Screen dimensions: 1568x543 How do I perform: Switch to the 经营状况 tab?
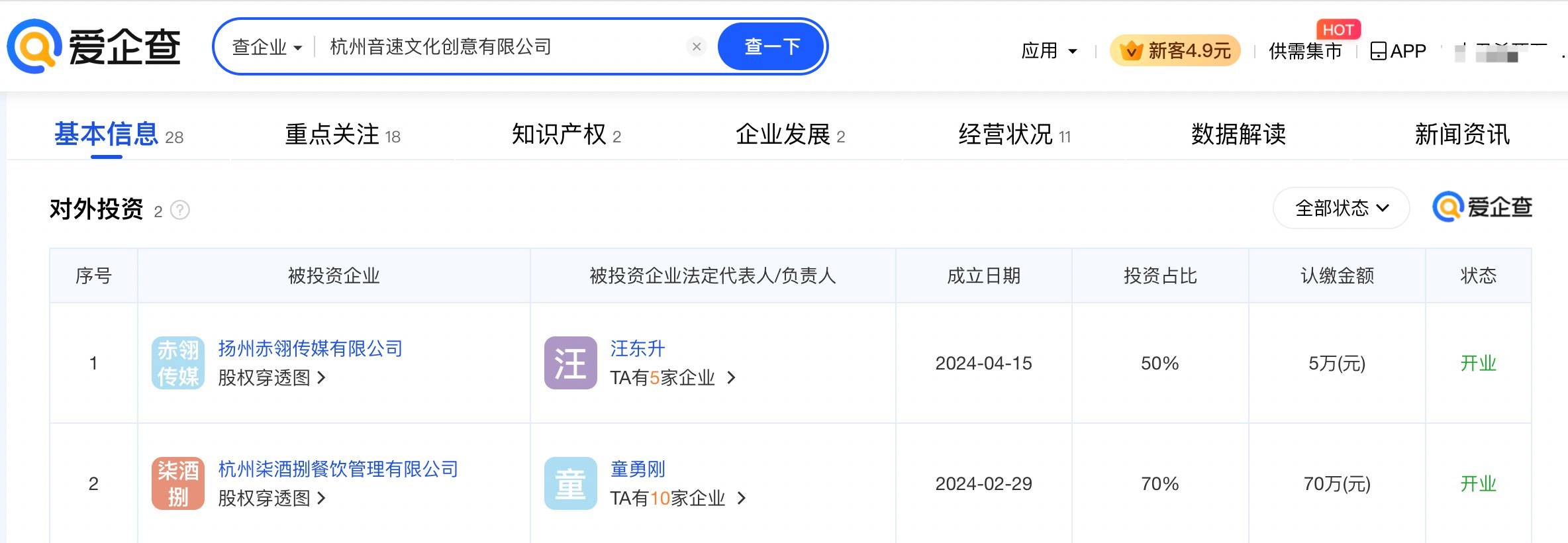(1014, 134)
